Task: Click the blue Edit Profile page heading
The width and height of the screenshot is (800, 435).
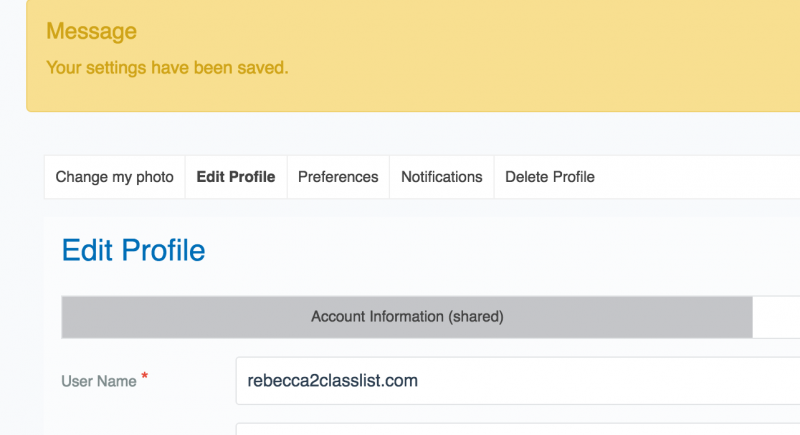Action: point(133,250)
